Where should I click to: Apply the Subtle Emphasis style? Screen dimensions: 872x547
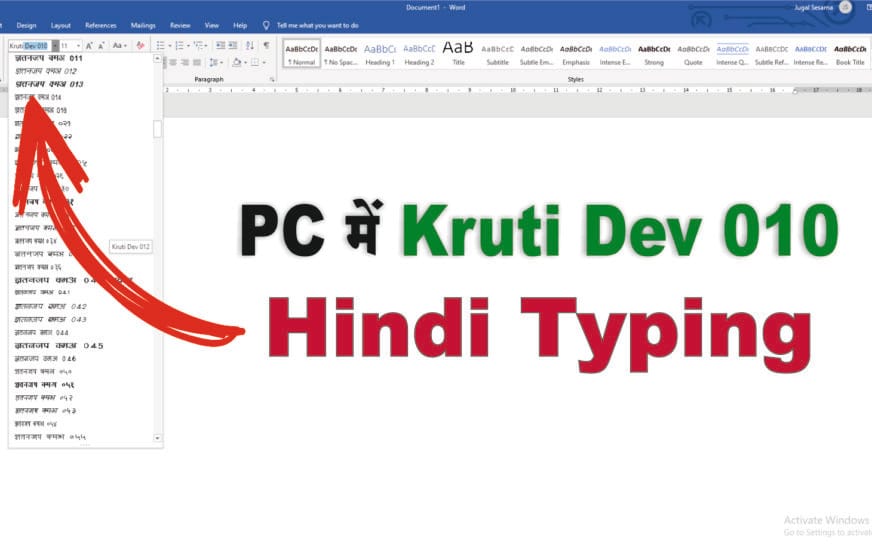(537, 54)
